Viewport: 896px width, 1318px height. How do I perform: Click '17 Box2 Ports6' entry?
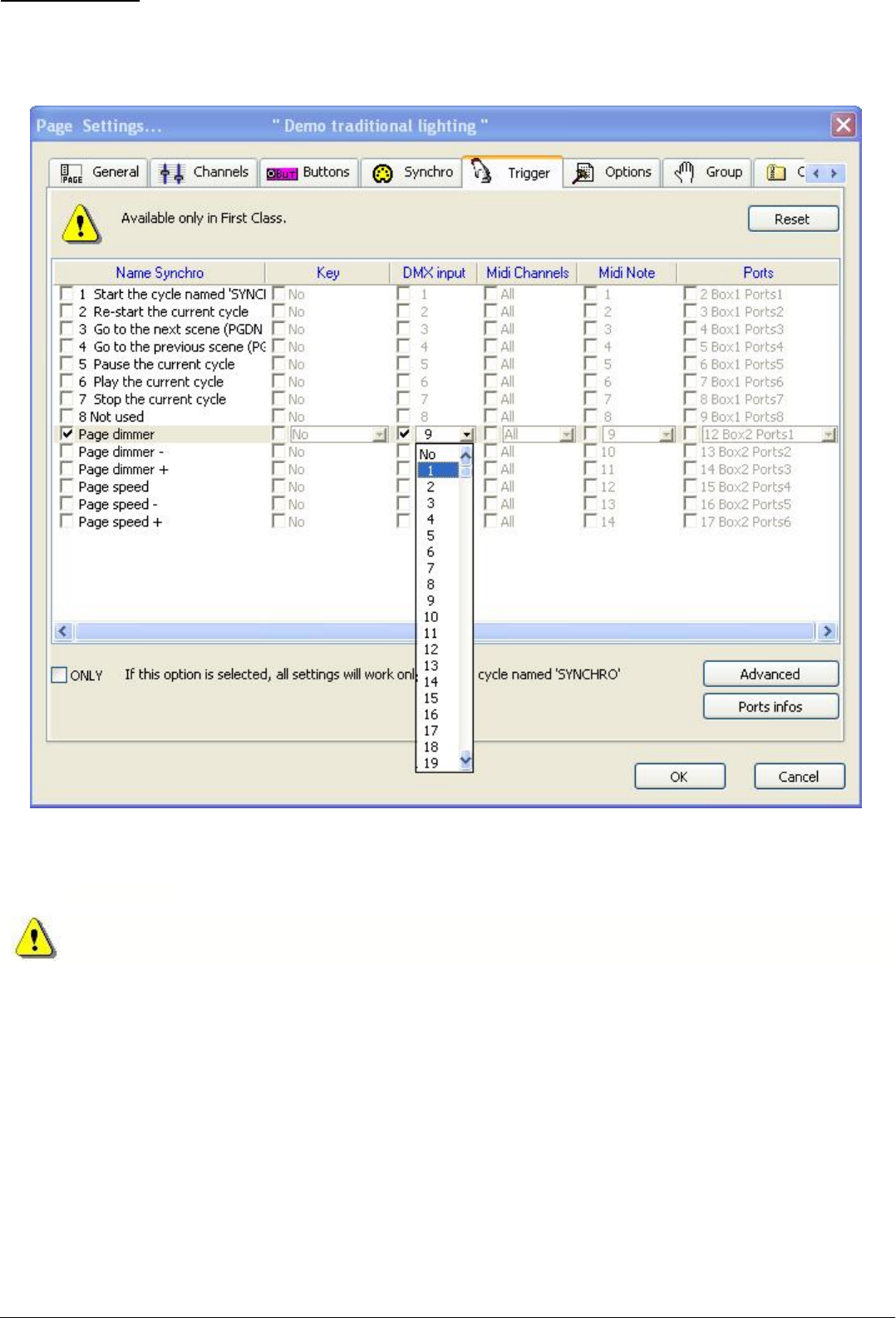(746, 521)
